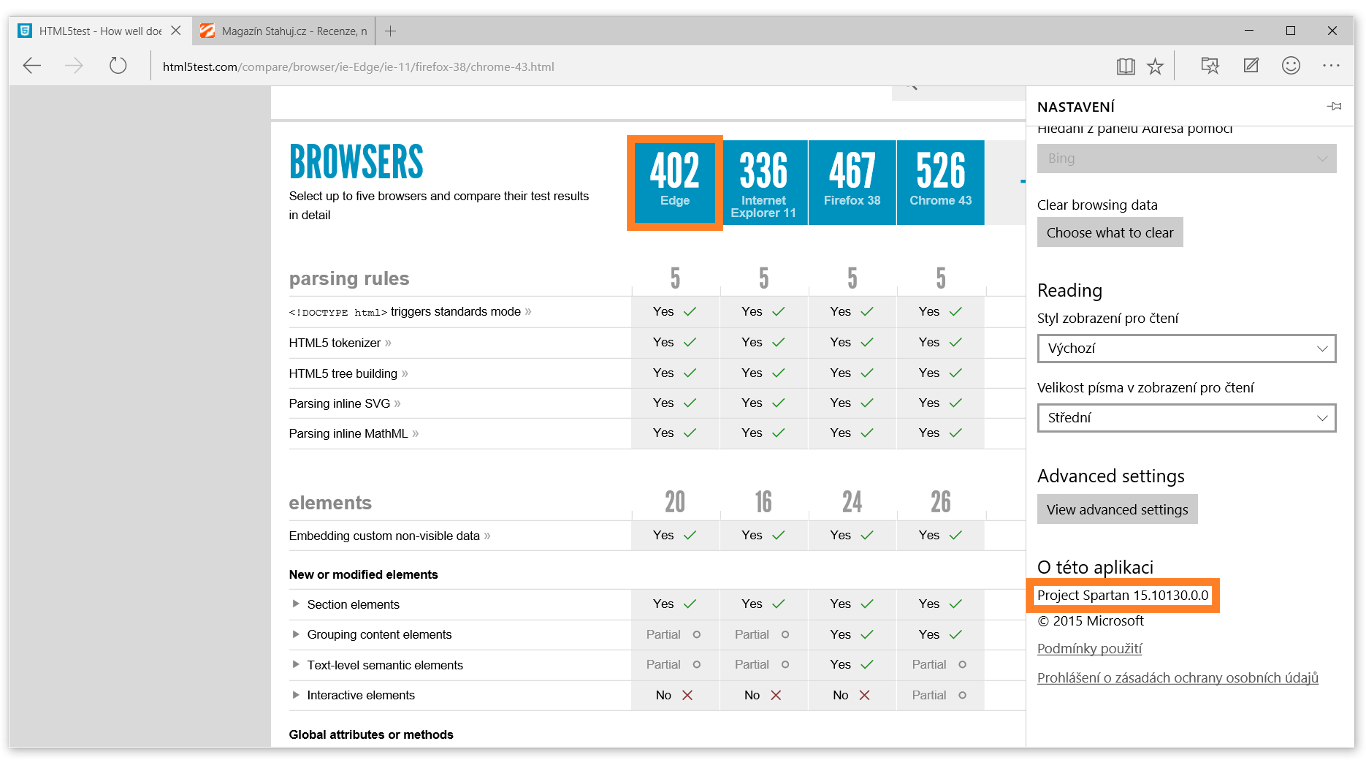This screenshot has height=768, width=1366.
Task: Switch to the HTML5test tab
Action: click(x=100, y=31)
